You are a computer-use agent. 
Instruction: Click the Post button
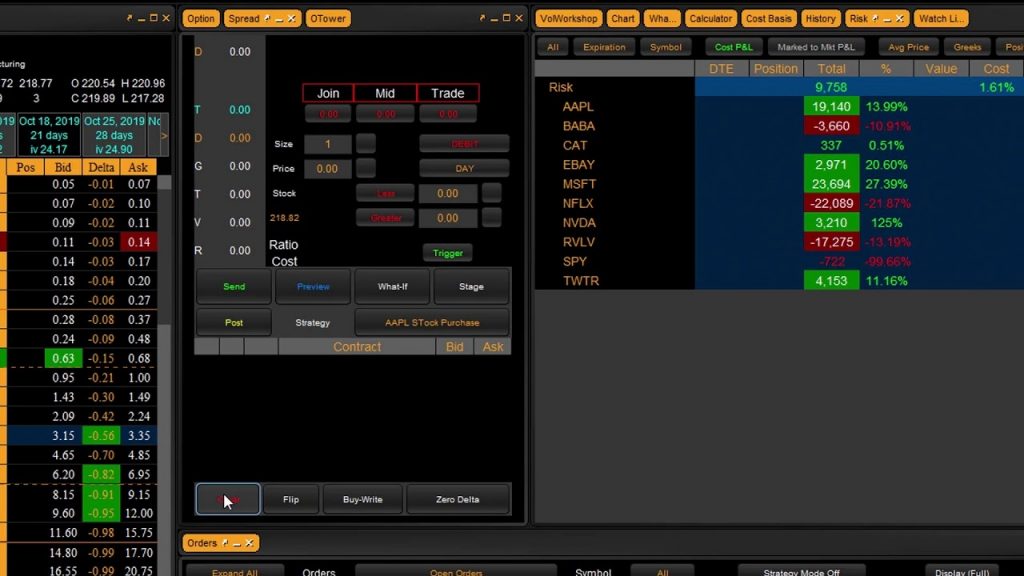(x=234, y=323)
